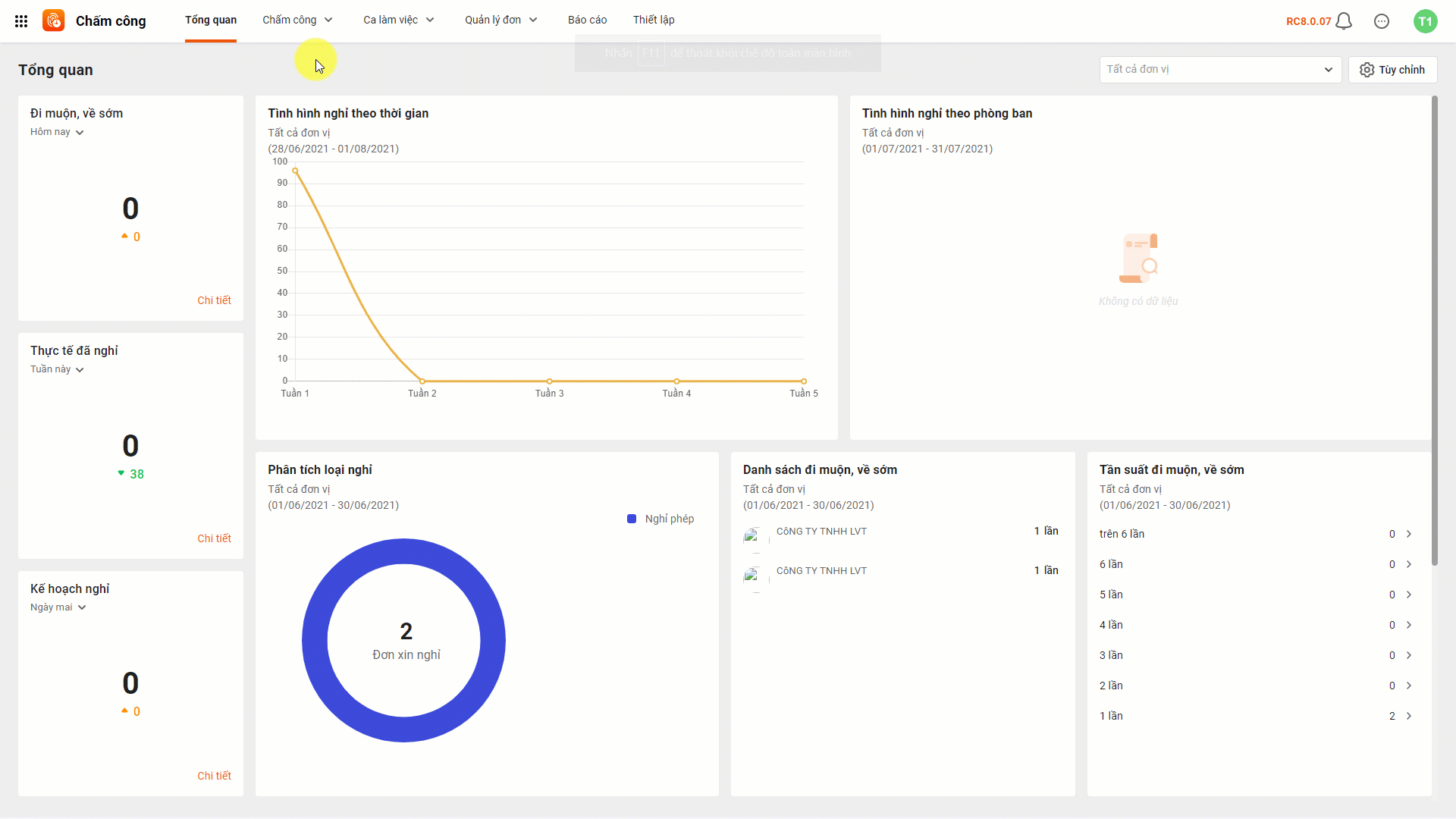Open the notification bell icon
This screenshot has width=1456, height=819.
1344,21
